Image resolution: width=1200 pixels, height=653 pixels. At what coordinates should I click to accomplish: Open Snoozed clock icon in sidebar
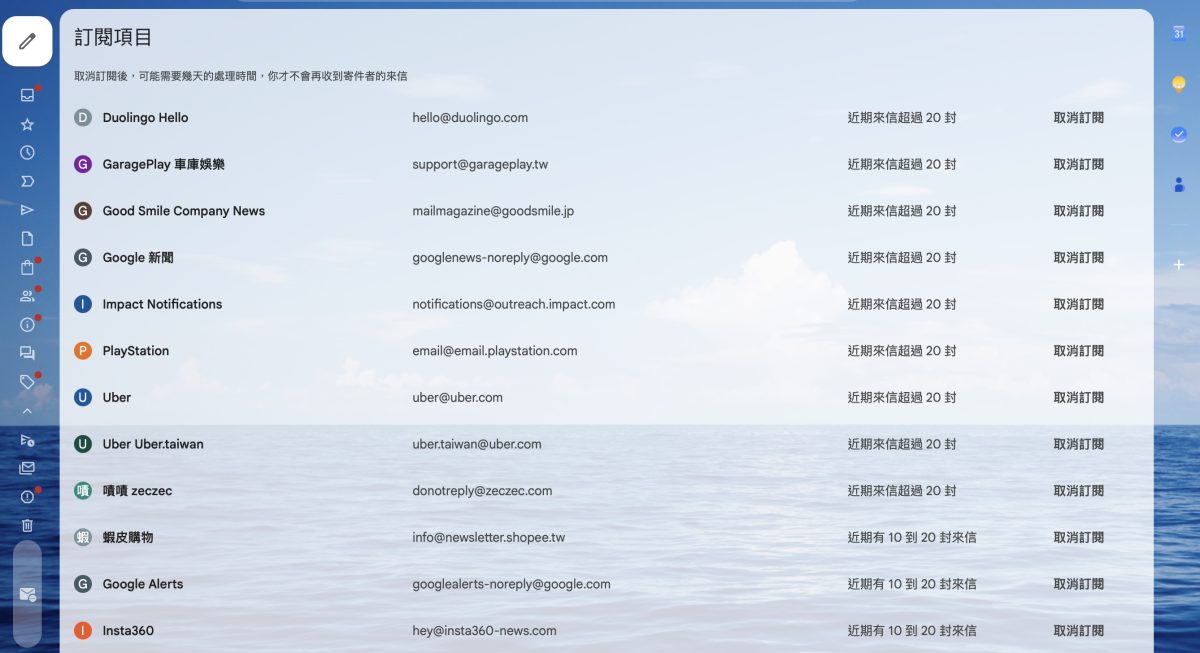pos(27,153)
